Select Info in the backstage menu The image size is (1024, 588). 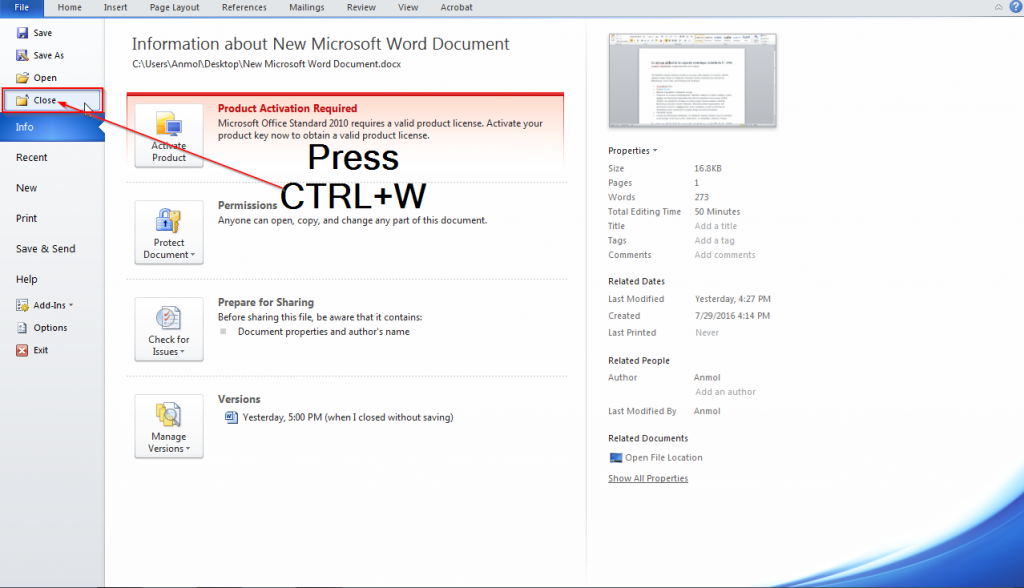click(52, 127)
